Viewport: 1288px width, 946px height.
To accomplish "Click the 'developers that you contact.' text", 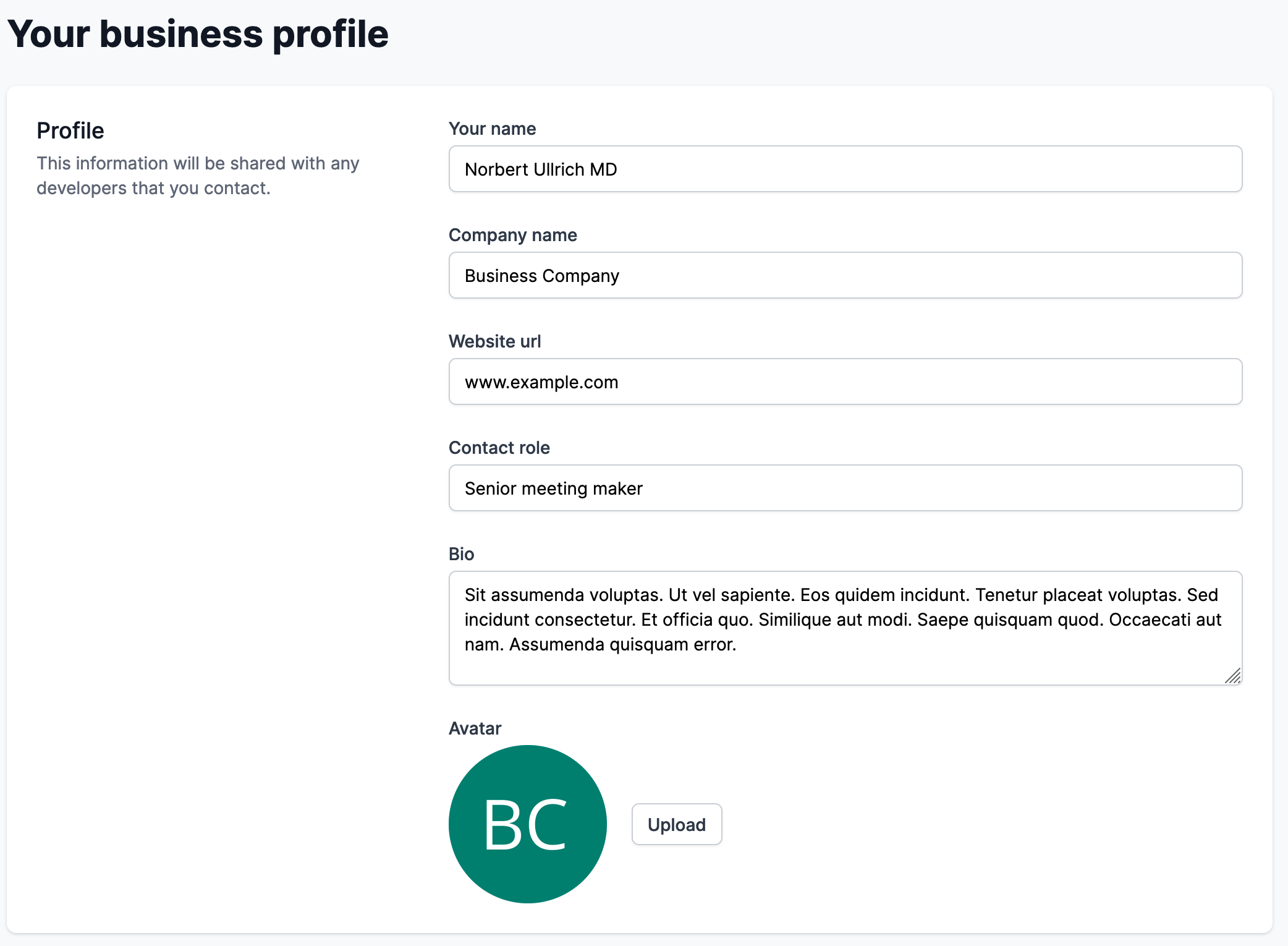I will (153, 188).
